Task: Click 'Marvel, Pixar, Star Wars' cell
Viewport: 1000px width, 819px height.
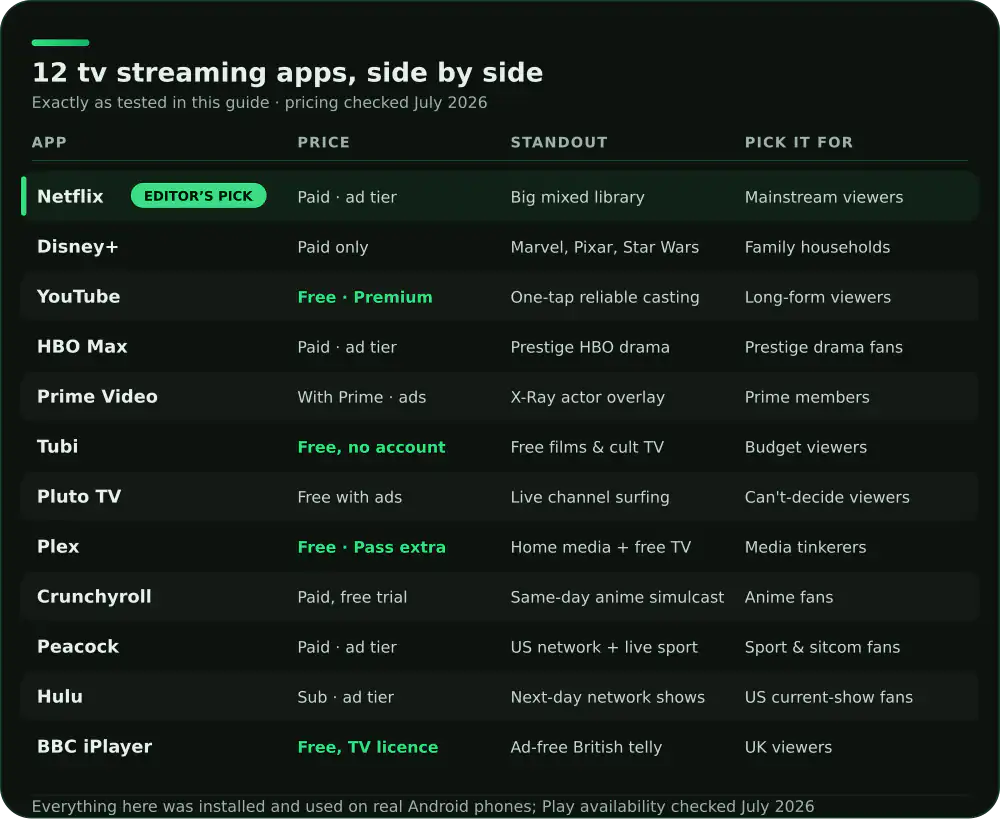Action: point(605,247)
